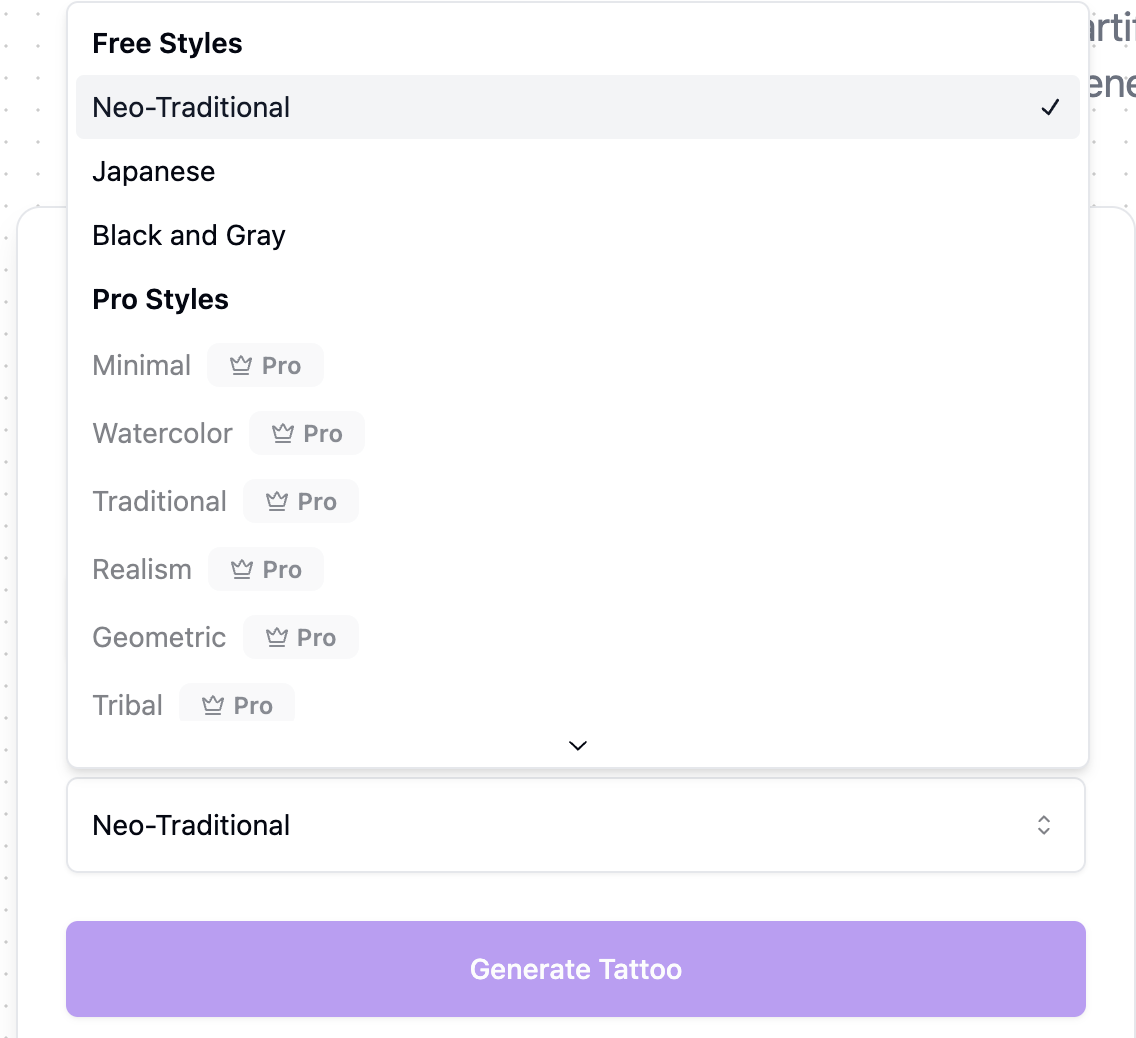Open the Neo-Traditional style selector
The width and height of the screenshot is (1136, 1038).
pyautogui.click(x=576, y=825)
